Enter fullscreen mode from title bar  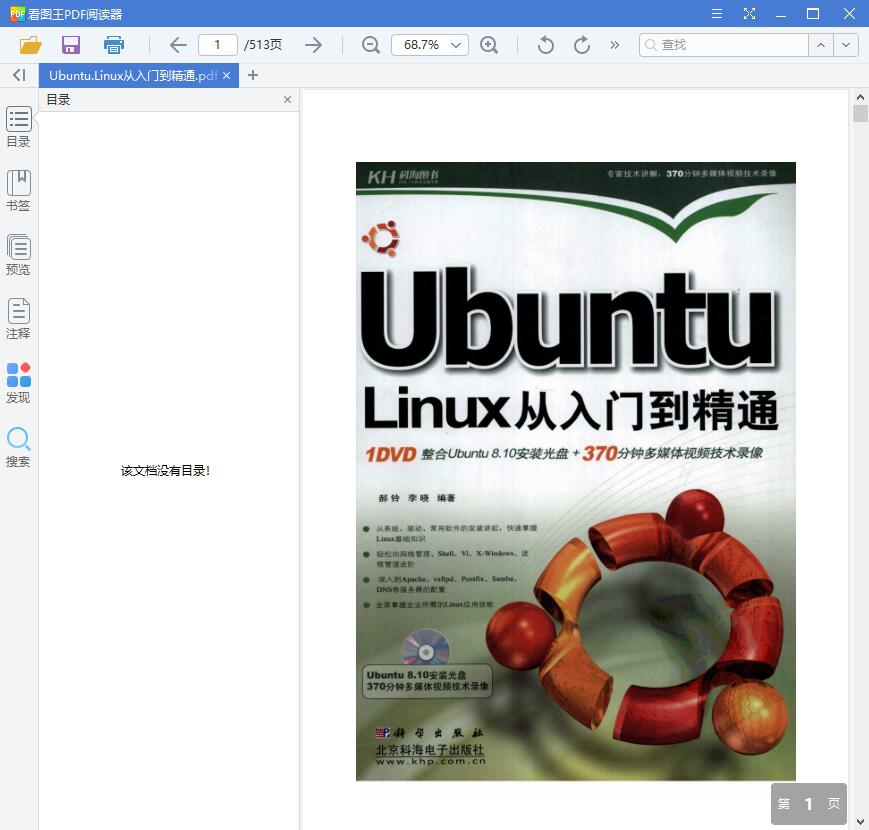click(x=749, y=14)
